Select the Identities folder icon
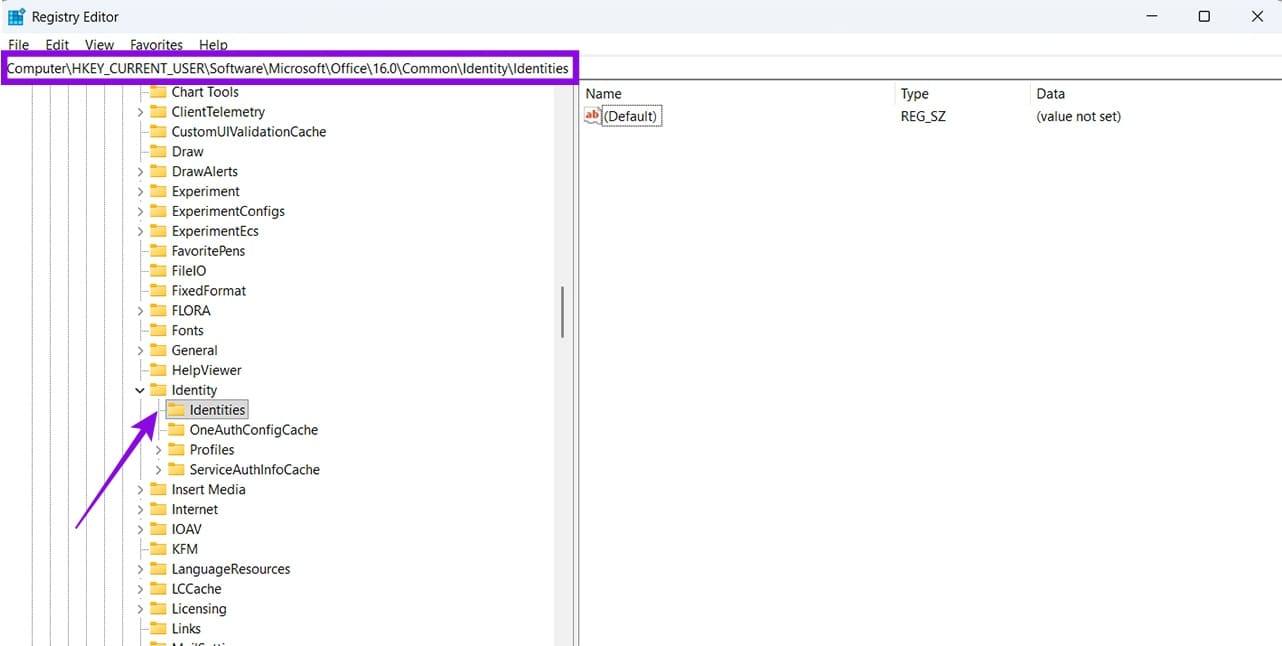Viewport: 1282px width, 646px height. tap(176, 410)
